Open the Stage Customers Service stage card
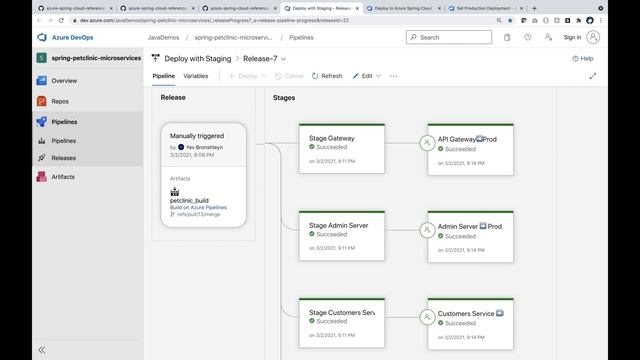This screenshot has height=360, width=640. coord(342,323)
